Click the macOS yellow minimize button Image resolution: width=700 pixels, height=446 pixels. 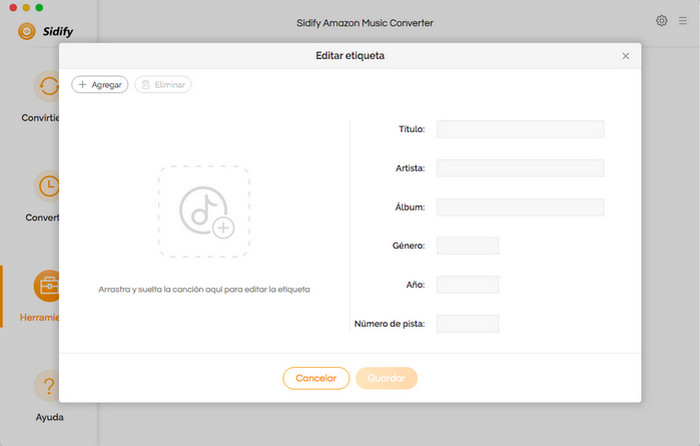26,7
